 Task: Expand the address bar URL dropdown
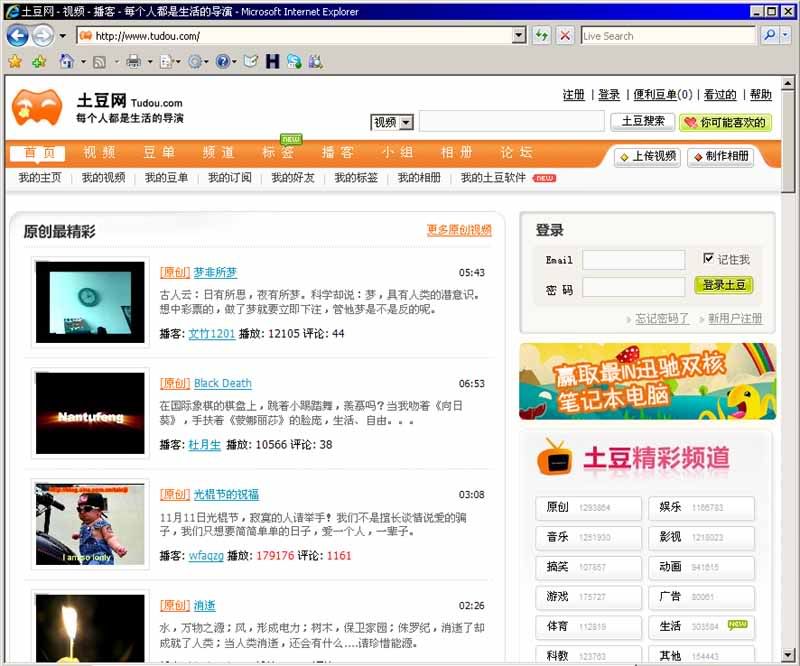pyautogui.click(x=519, y=36)
